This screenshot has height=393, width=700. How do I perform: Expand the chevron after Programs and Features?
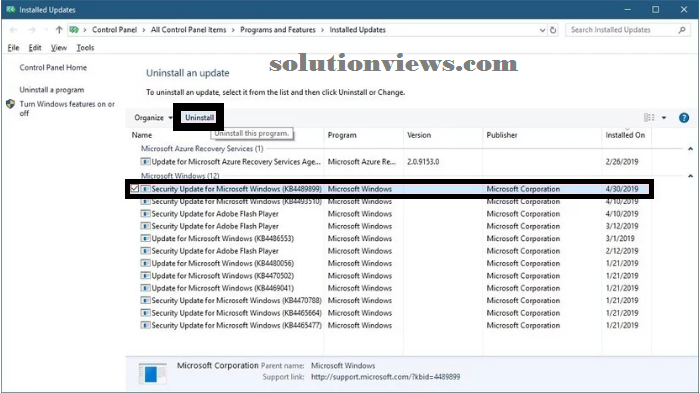pyautogui.click(x=322, y=30)
